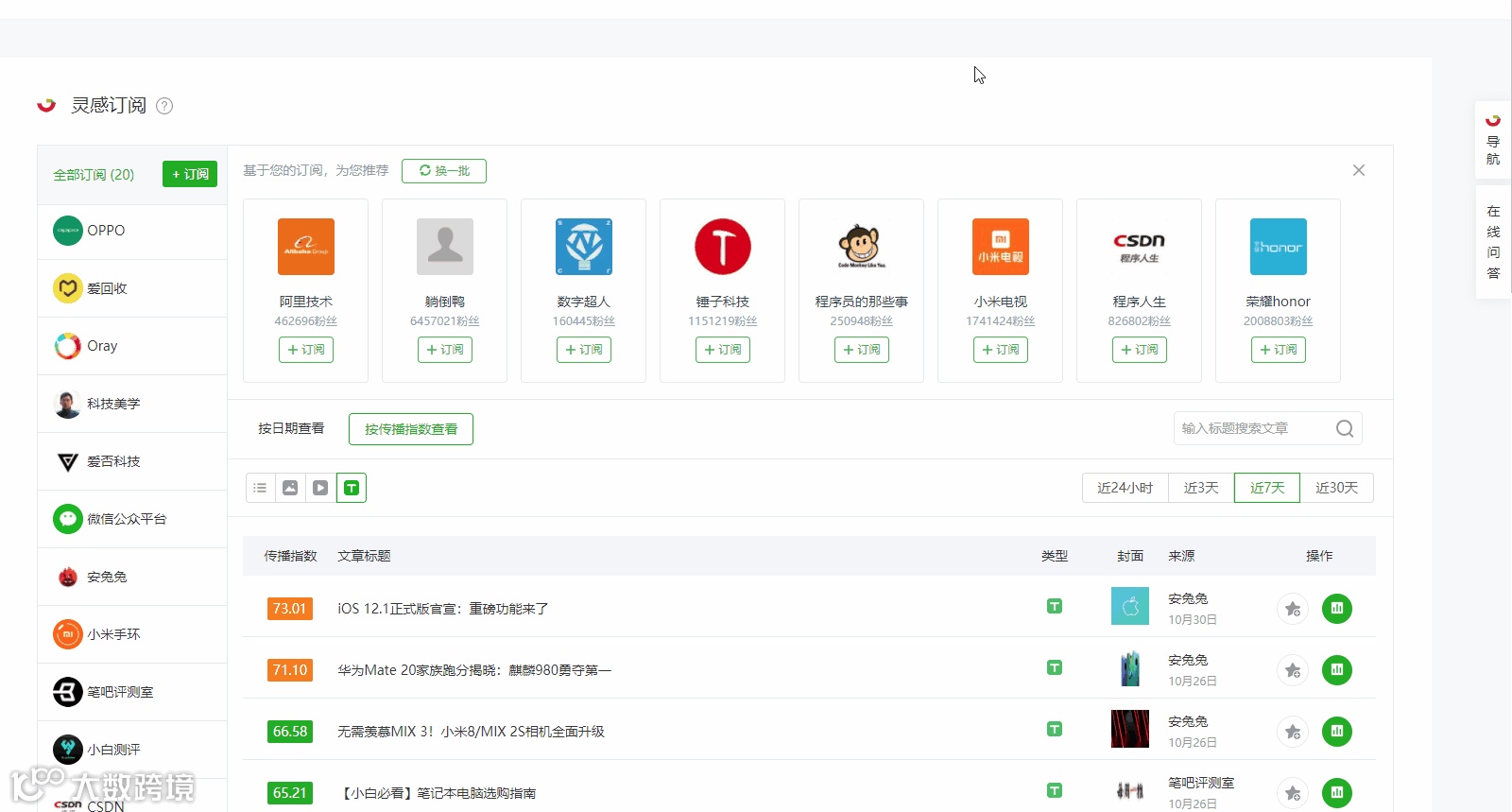Screen dimensions: 1512x812
Task: Open 安兔兔 subscription in sidebar
Action: click(132, 577)
